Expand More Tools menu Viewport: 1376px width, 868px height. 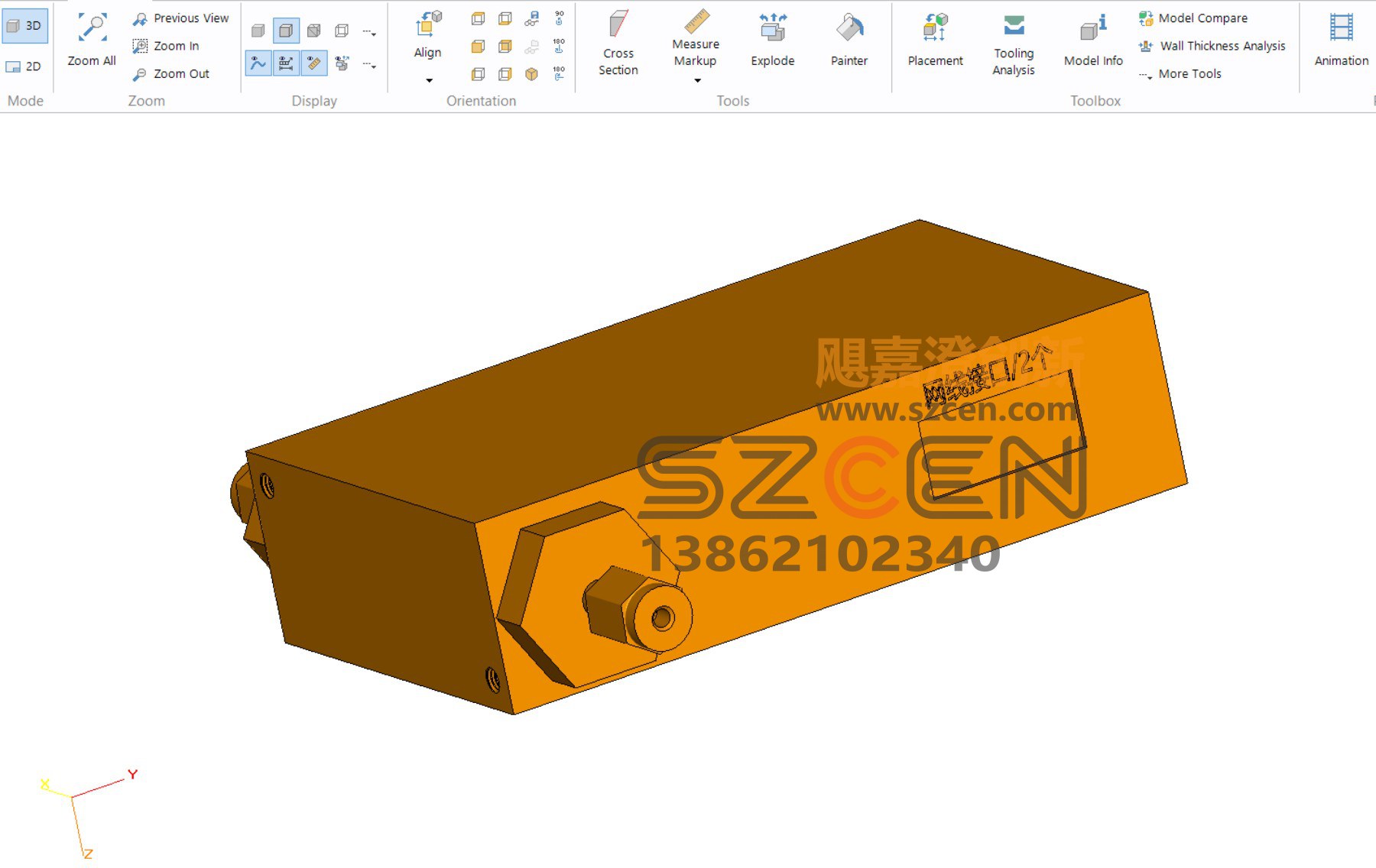pyautogui.click(x=1180, y=74)
